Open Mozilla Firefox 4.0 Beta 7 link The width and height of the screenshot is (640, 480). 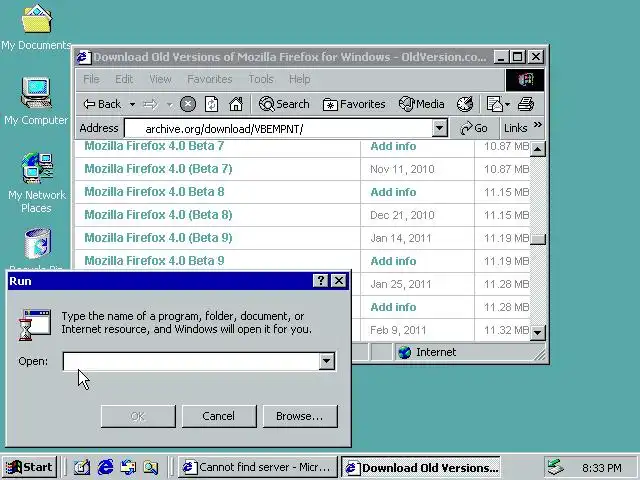pyautogui.click(x=154, y=146)
